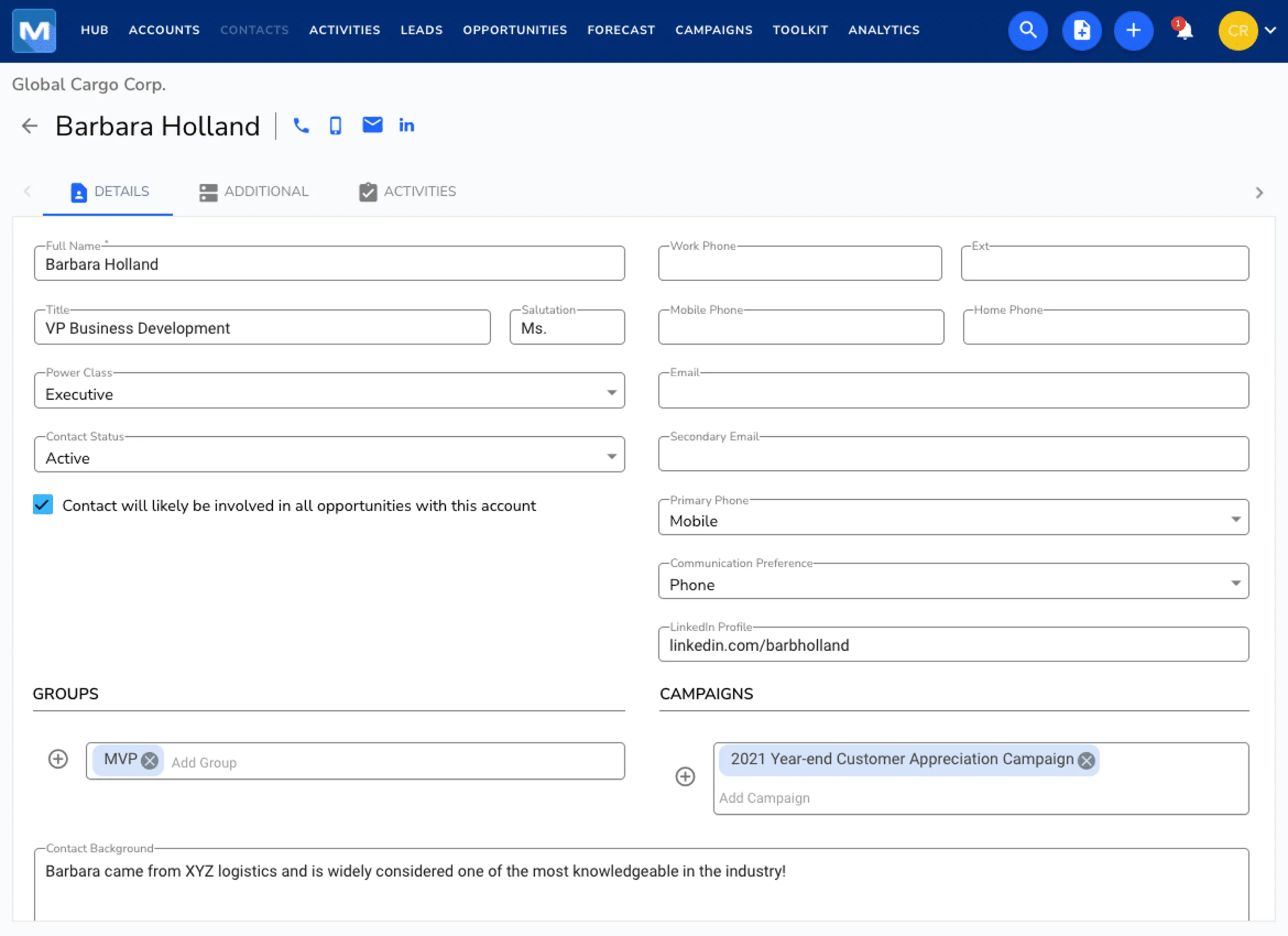Open the search magnifier in top bar
This screenshot has width=1288, height=936.
tap(1027, 30)
